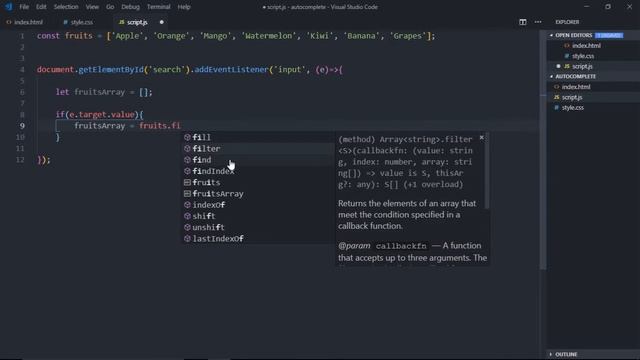This screenshot has height=360, width=640.
Task: Choose the shift suggestion
Action: (x=258, y=216)
